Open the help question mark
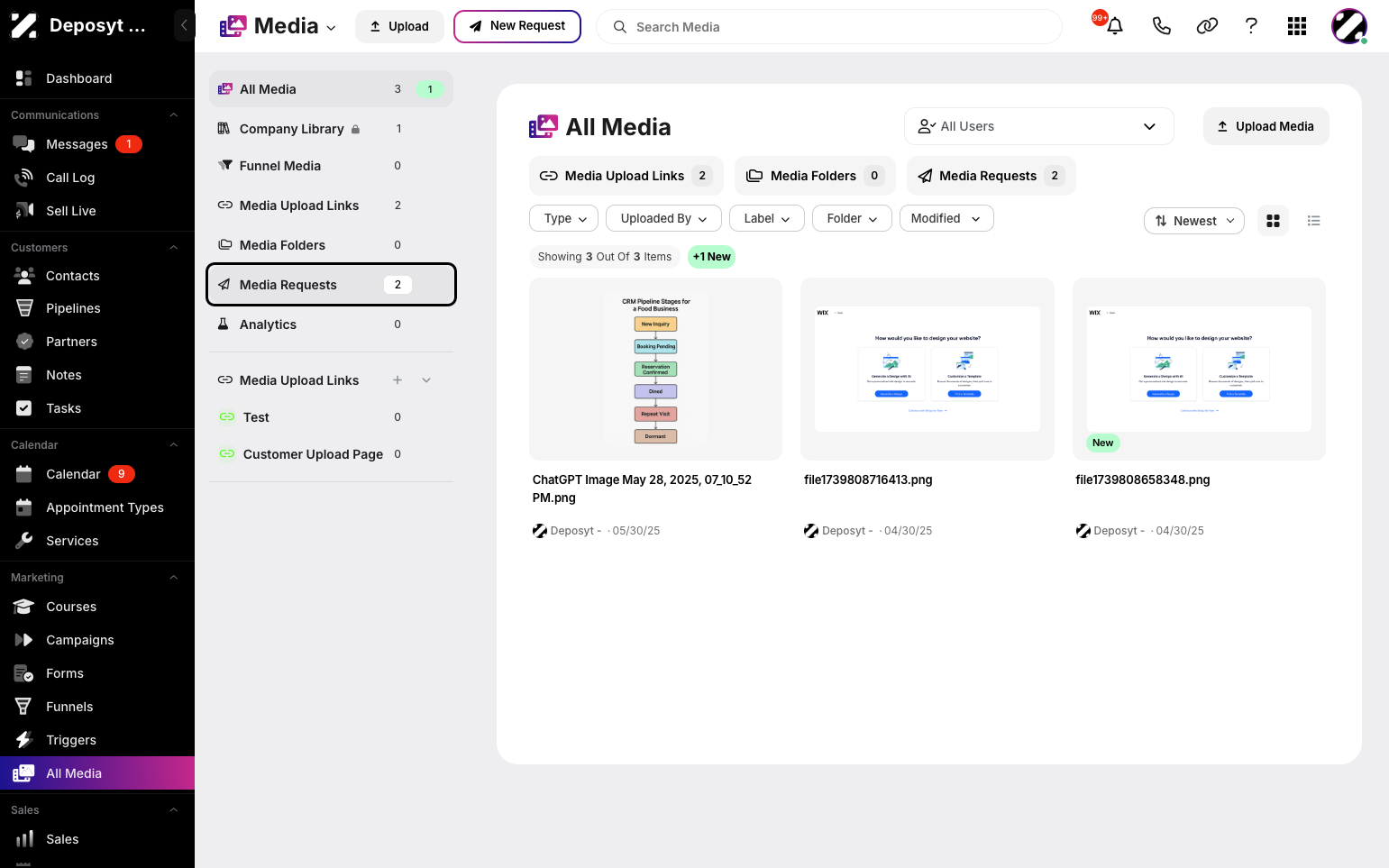This screenshot has width=1389, height=868. point(1251,26)
